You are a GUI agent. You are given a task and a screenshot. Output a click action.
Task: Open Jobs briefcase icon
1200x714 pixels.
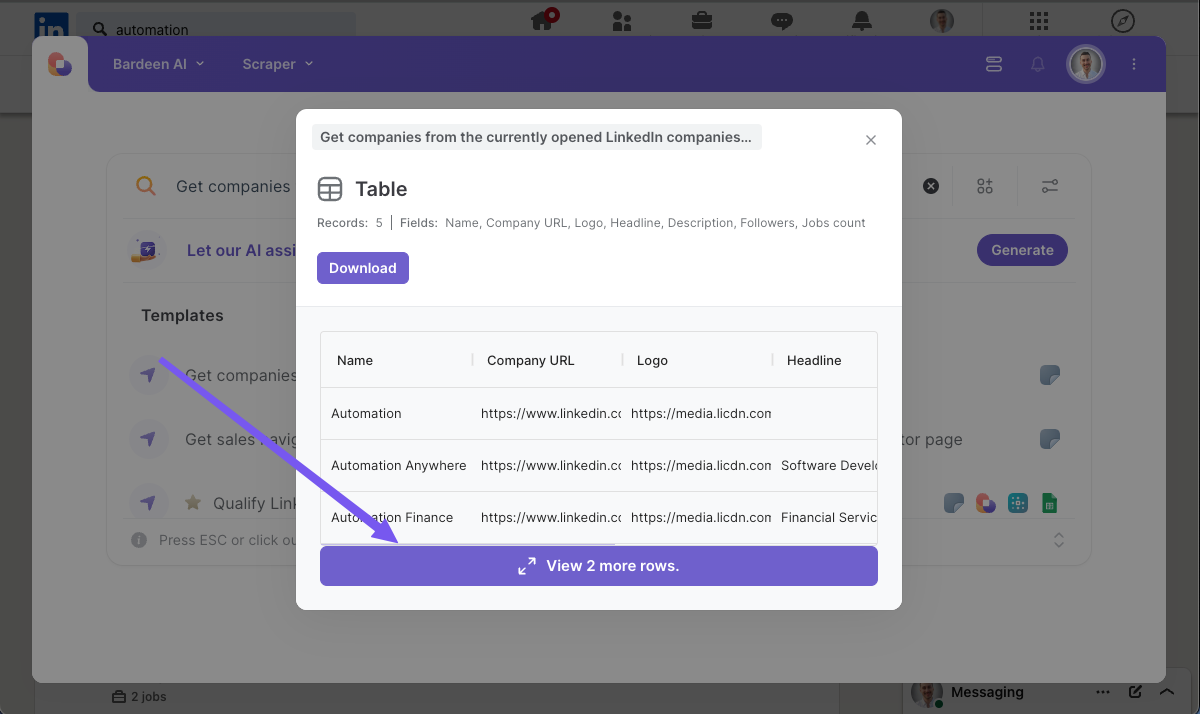click(702, 20)
